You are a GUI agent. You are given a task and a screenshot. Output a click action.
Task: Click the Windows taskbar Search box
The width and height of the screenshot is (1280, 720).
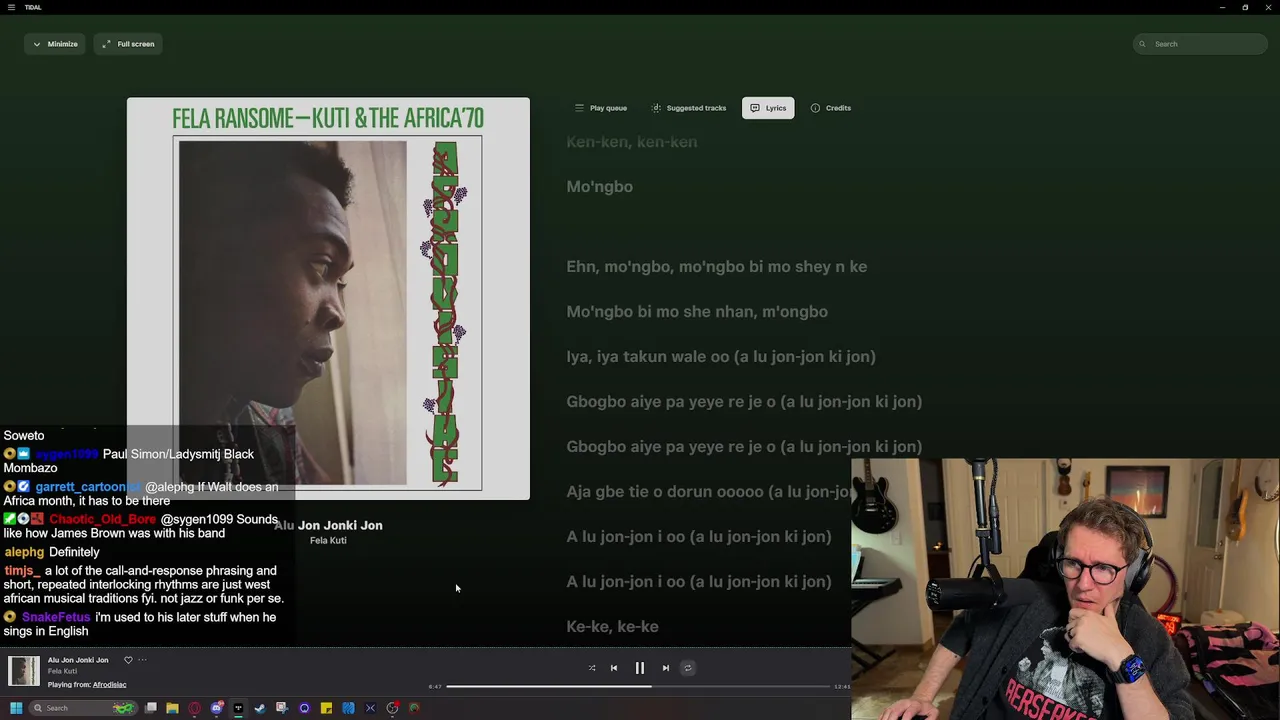pyautogui.click(x=83, y=708)
